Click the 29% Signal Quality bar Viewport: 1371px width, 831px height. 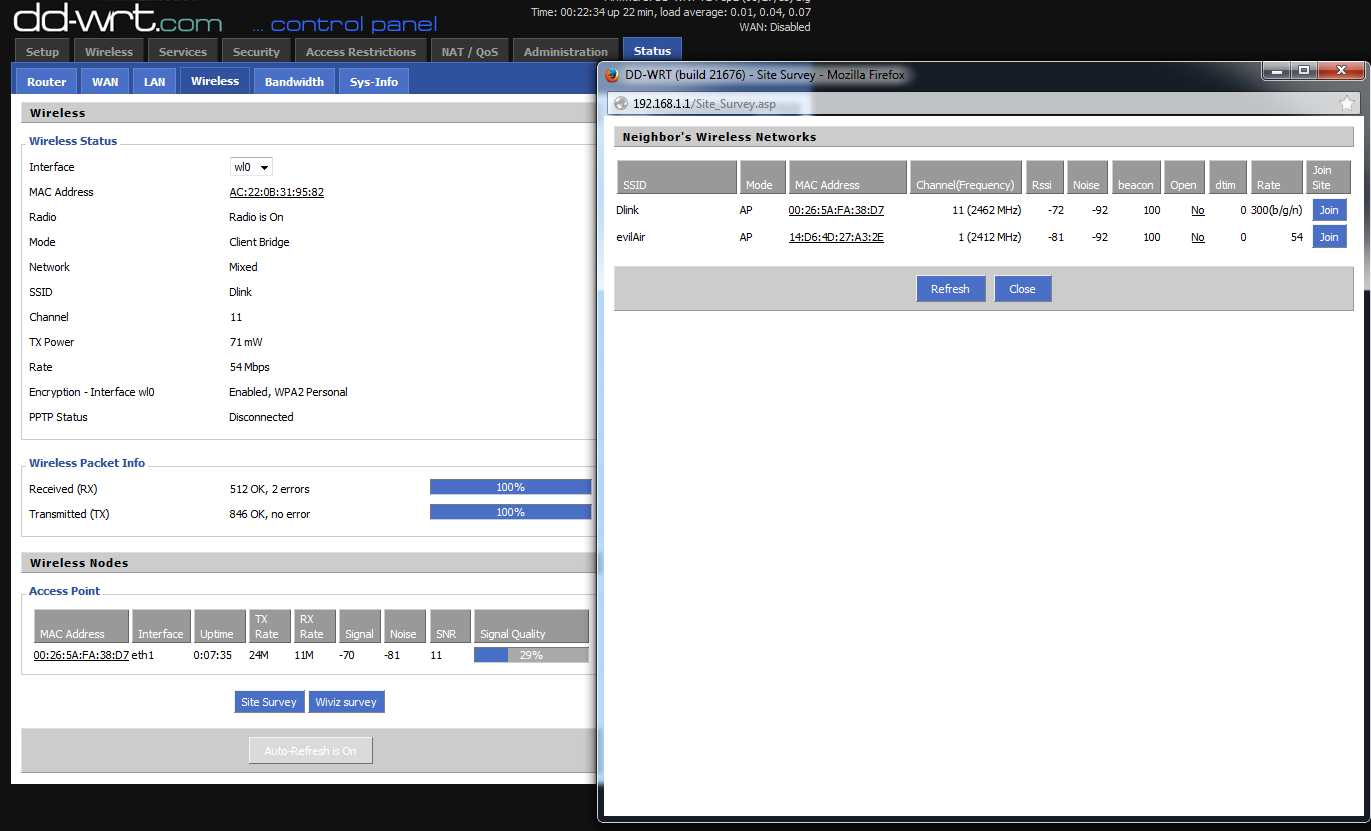click(531, 655)
